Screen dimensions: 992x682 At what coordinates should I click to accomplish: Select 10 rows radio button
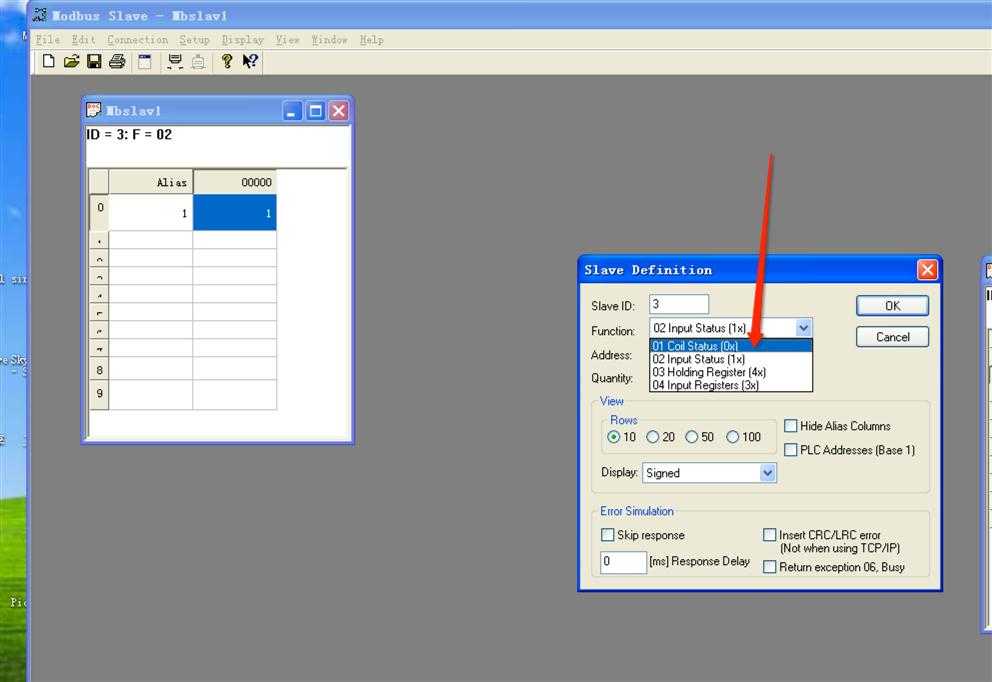coord(613,437)
